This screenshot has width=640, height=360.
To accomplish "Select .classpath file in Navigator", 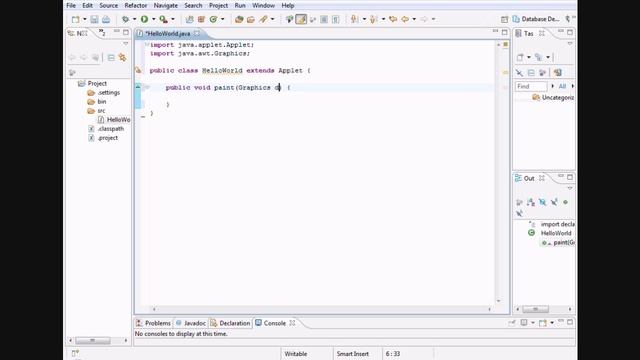I will click(x=106, y=129).
